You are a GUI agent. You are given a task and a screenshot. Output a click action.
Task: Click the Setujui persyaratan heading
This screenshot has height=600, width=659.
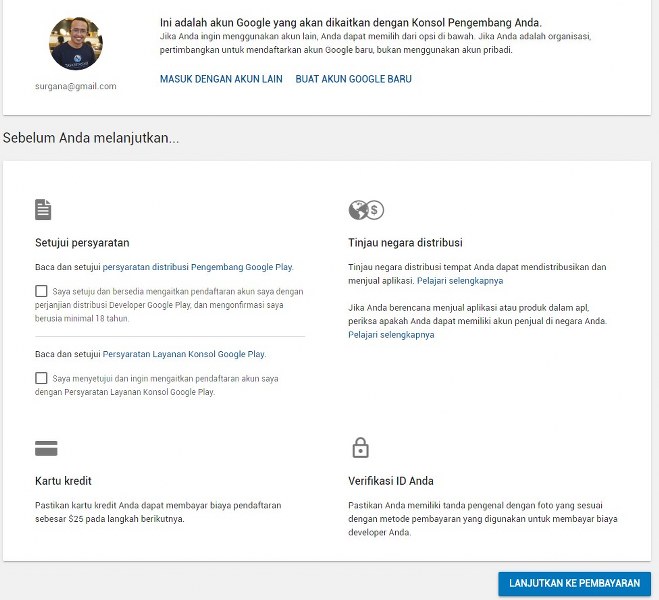pos(82,242)
